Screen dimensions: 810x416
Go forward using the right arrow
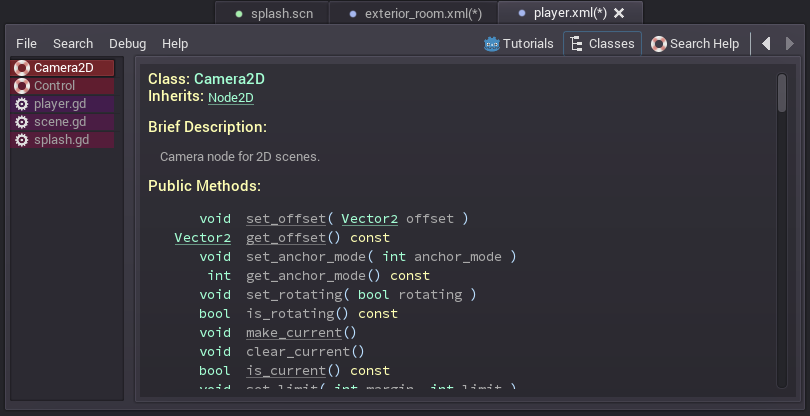pos(791,43)
